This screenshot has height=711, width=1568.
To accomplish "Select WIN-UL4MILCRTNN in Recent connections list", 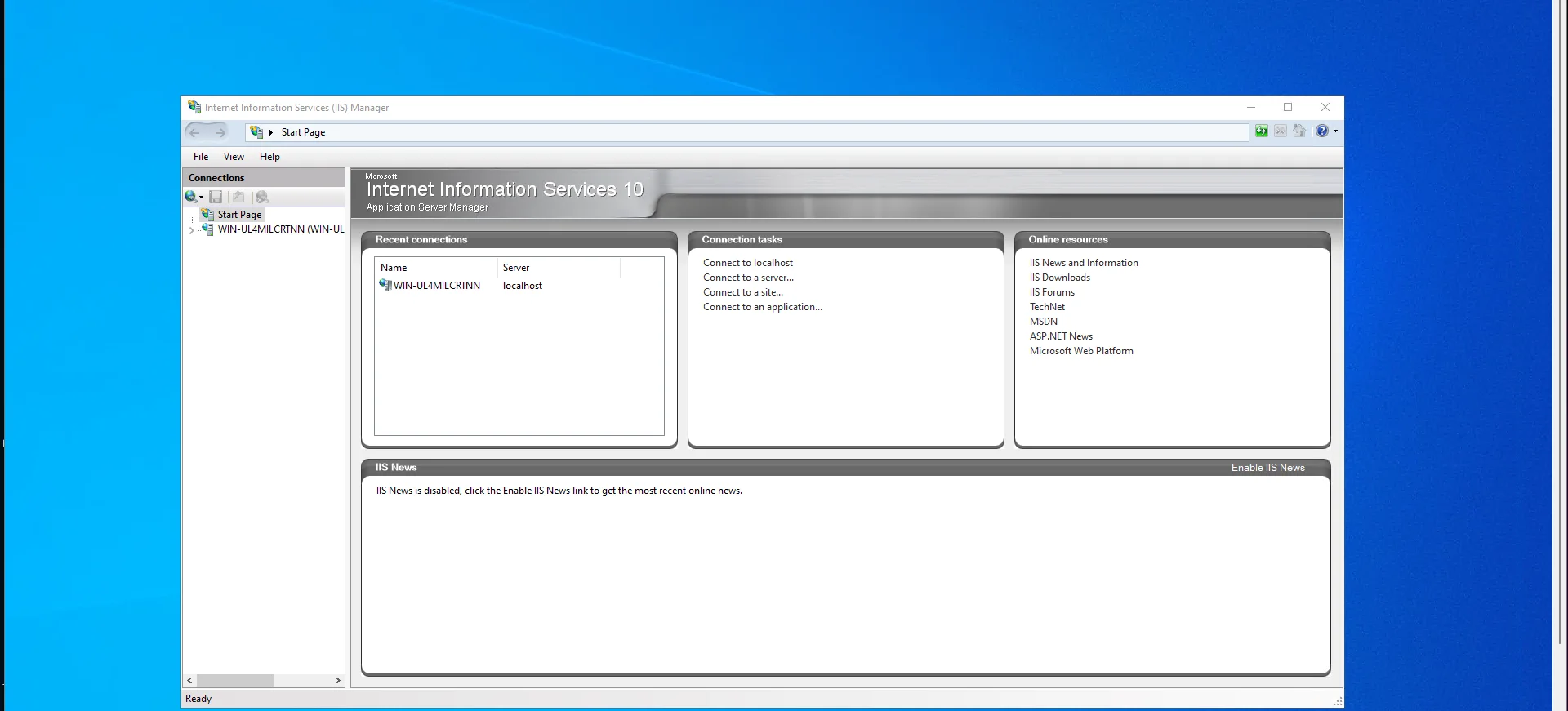I will [436, 286].
